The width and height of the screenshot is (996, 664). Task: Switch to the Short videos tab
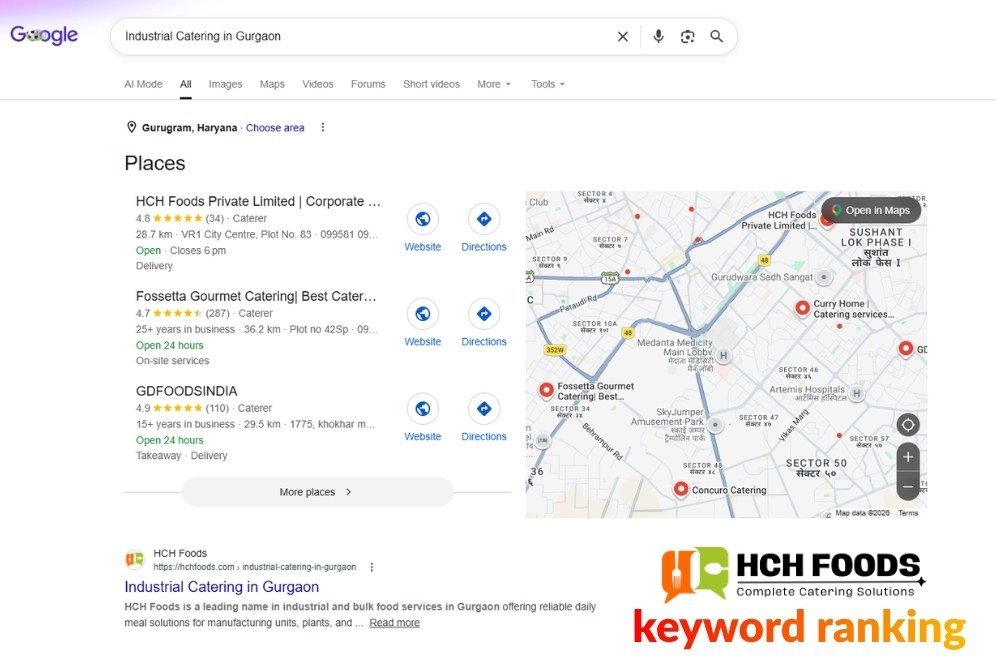[431, 84]
